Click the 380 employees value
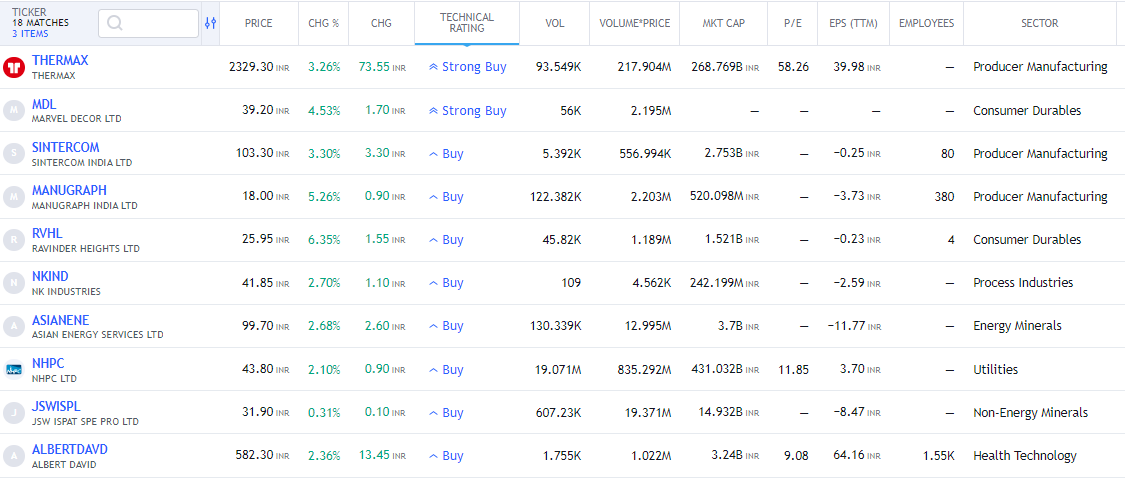 point(944,196)
